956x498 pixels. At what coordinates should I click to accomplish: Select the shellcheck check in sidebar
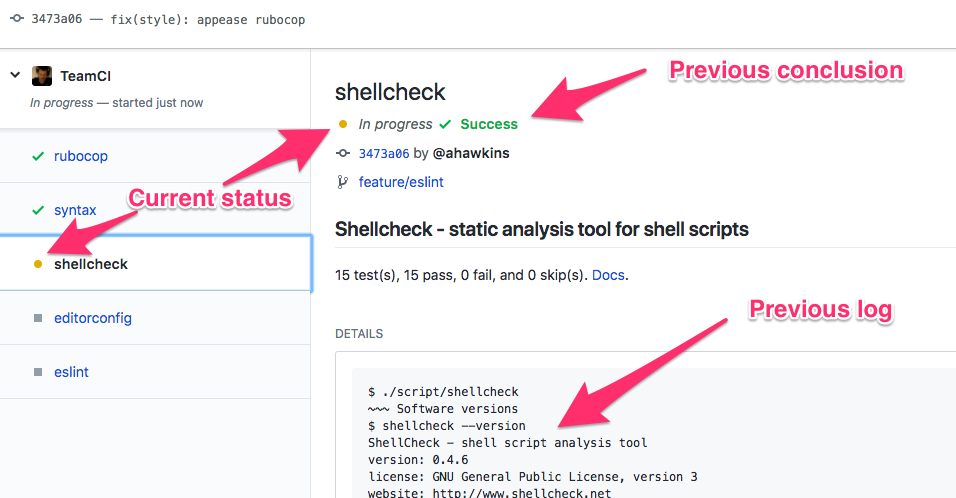[91, 264]
